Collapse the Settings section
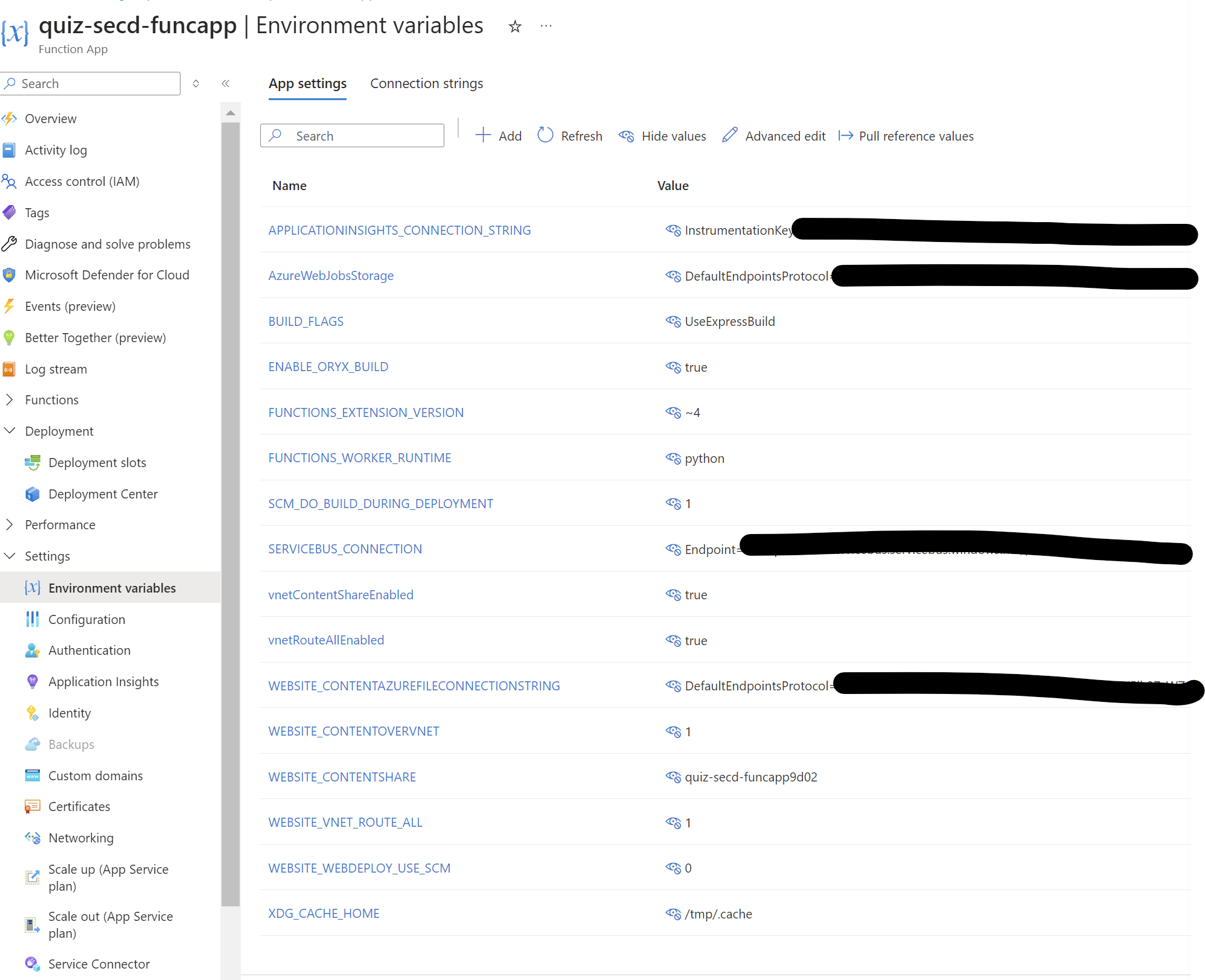The width and height of the screenshot is (1205, 980). pos(10,556)
